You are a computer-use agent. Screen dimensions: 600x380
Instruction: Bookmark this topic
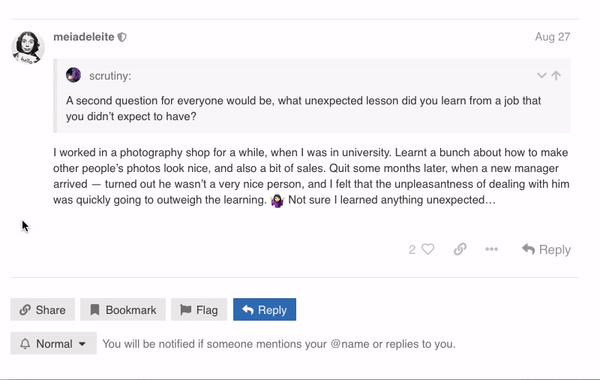[123, 310]
